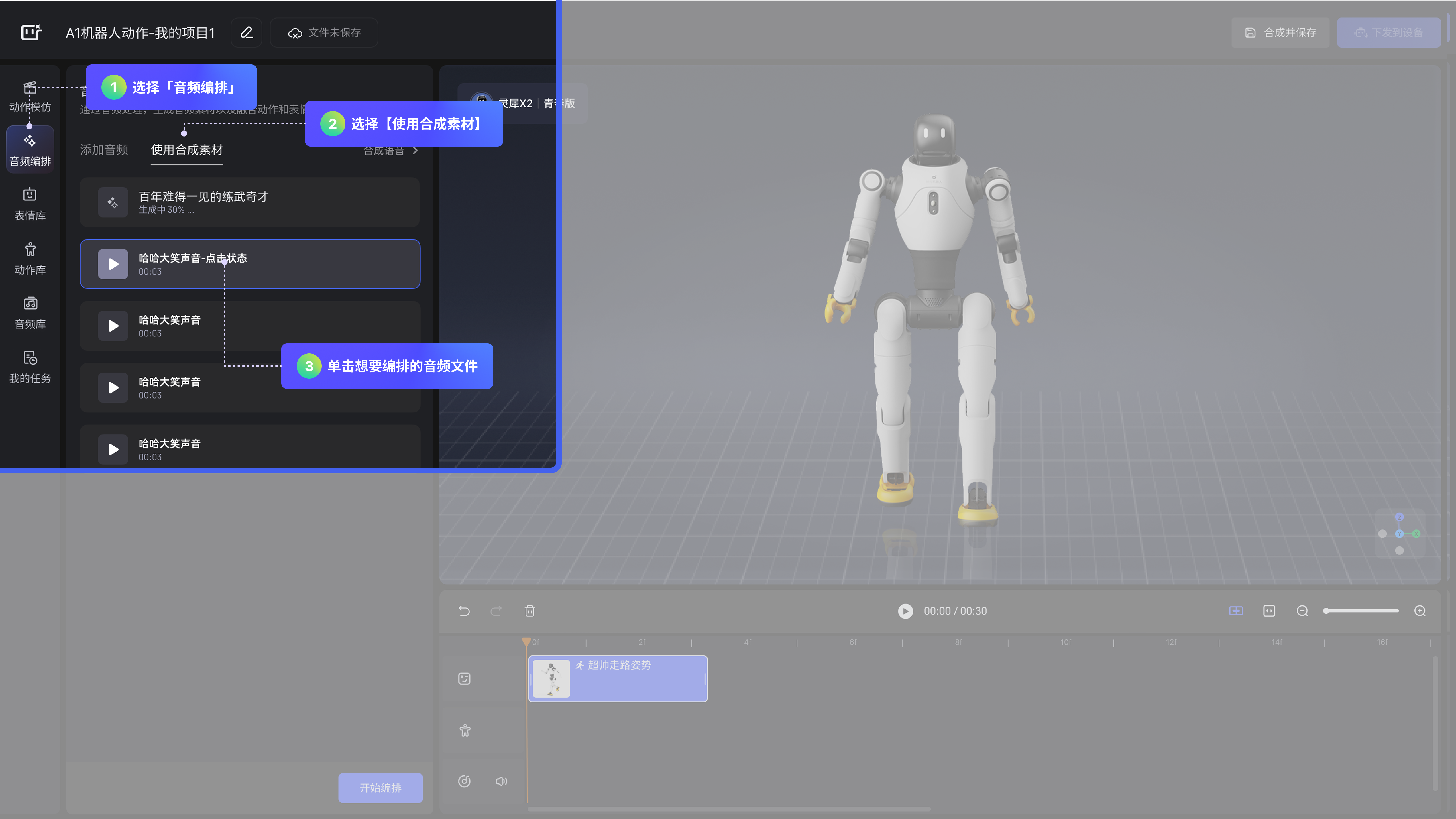Switch to the 添加音频 tab

[104, 150]
